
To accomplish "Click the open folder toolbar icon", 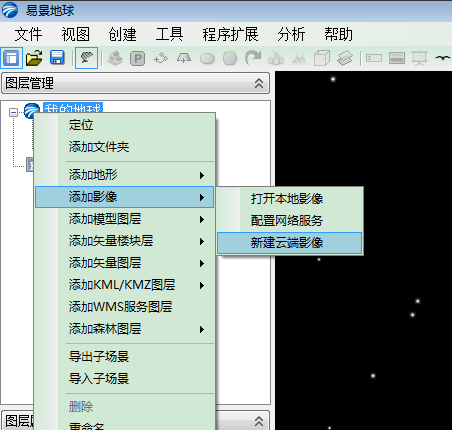I will point(34,58).
